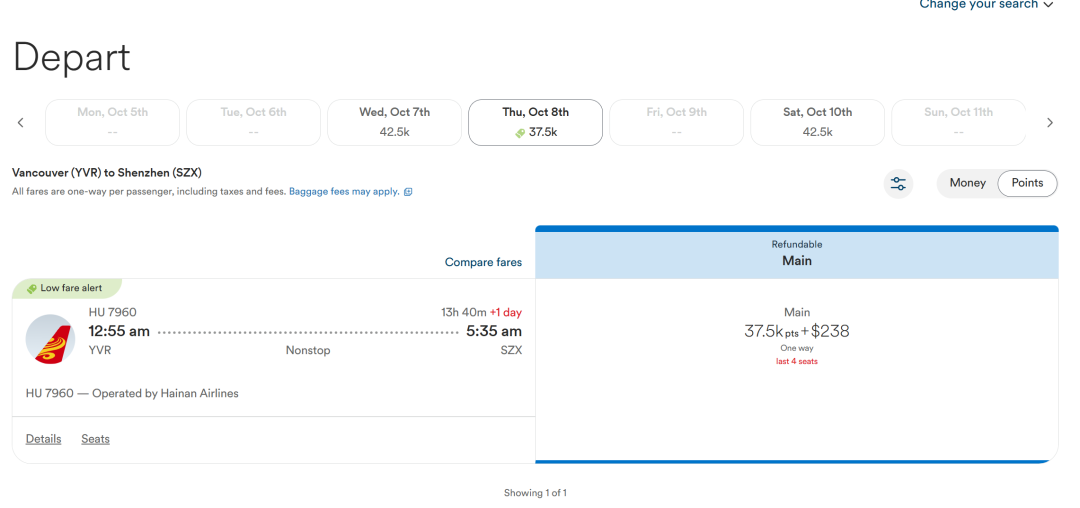Open the Seats view for HU 7960
Screen dimensions: 1080x508
click(x=95, y=439)
